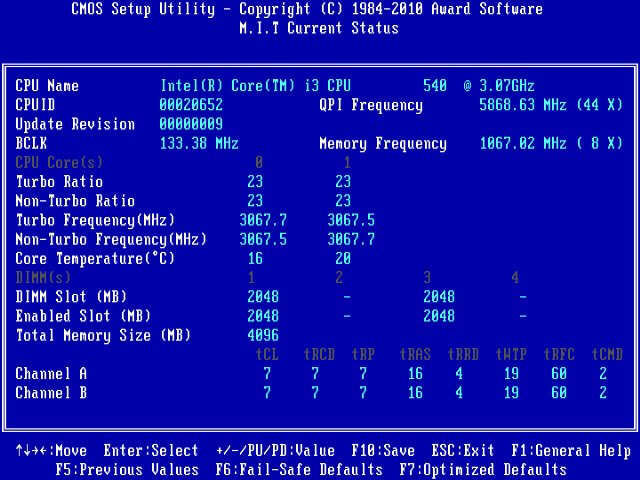Click Enabled Slot 3 value 2048

tap(439, 316)
